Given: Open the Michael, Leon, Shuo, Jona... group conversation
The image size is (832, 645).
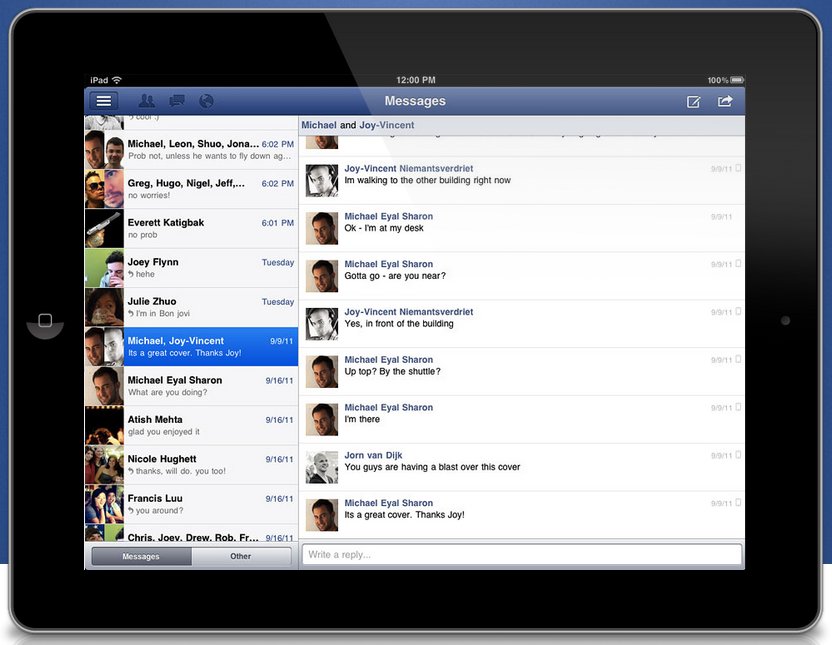Looking at the screenshot, I should [192, 150].
